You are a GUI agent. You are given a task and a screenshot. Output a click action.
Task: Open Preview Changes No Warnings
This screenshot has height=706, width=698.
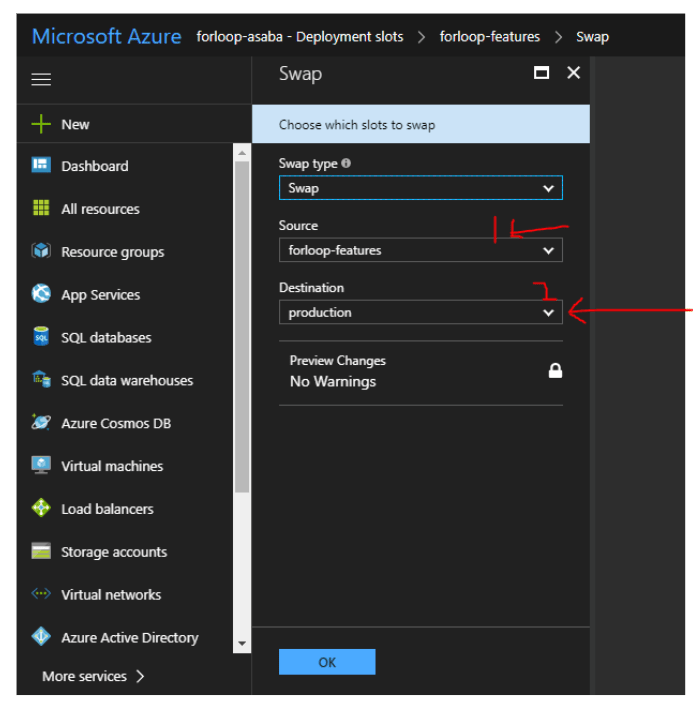click(x=421, y=371)
